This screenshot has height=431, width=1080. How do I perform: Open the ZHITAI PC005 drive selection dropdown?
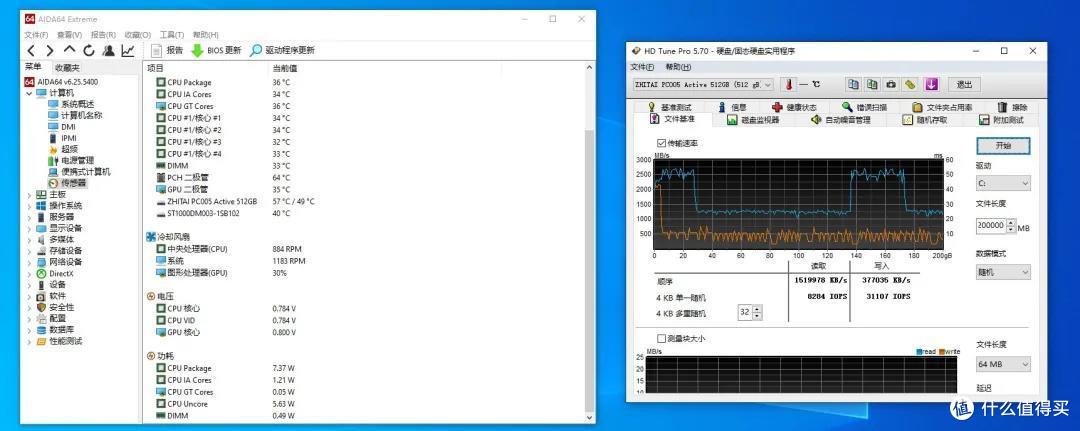point(703,84)
